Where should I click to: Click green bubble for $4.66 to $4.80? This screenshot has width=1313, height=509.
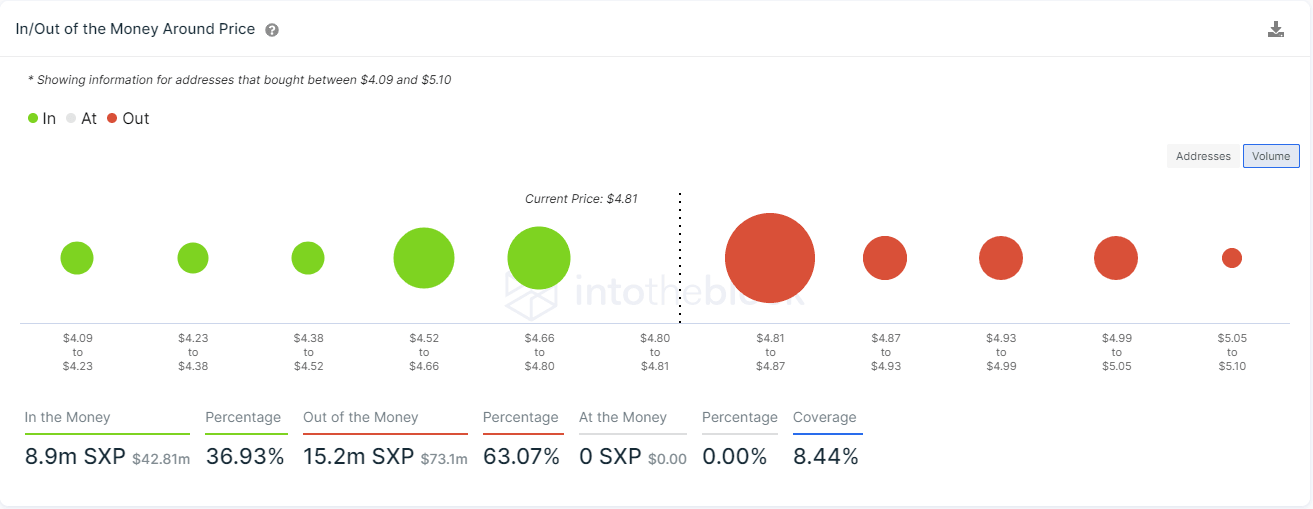(x=539, y=258)
